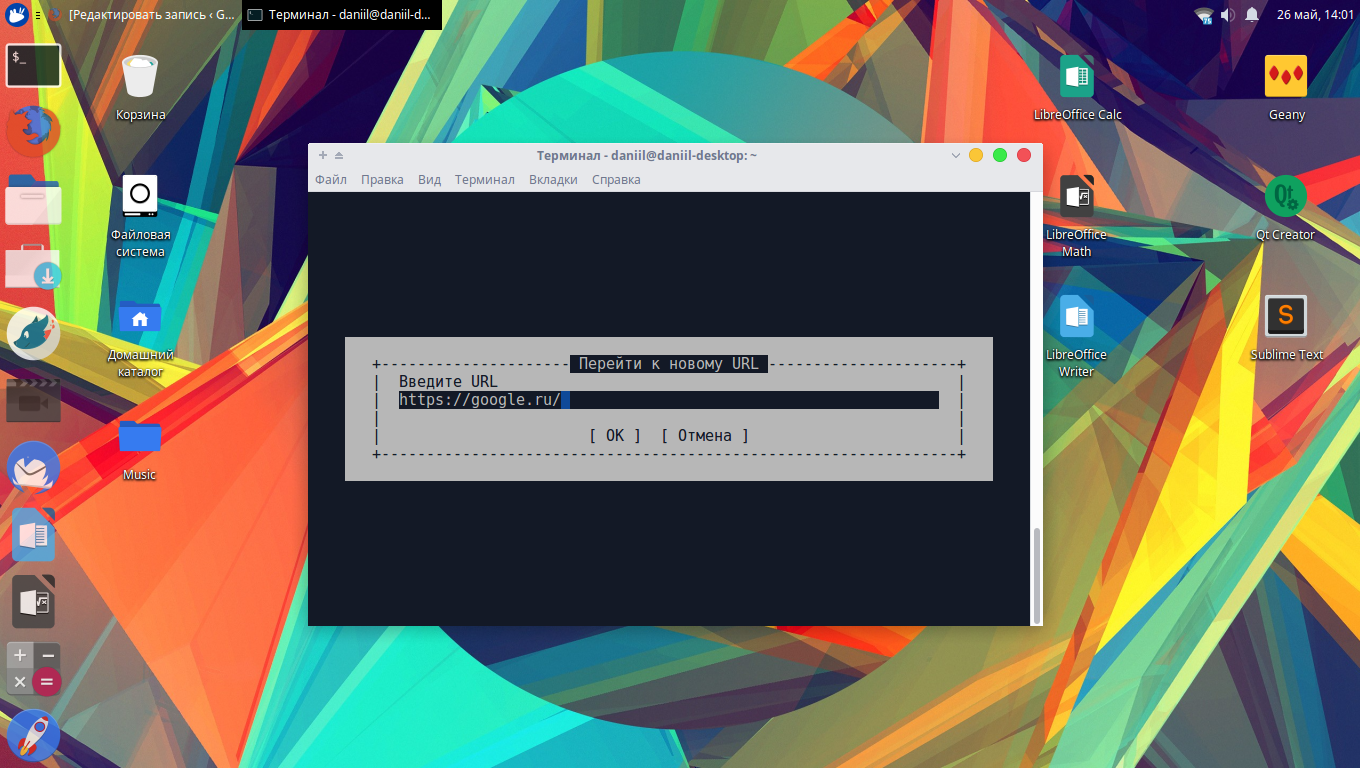Open the blue bird app dock icon
The width and height of the screenshot is (1360, 768).
pyautogui.click(x=34, y=333)
